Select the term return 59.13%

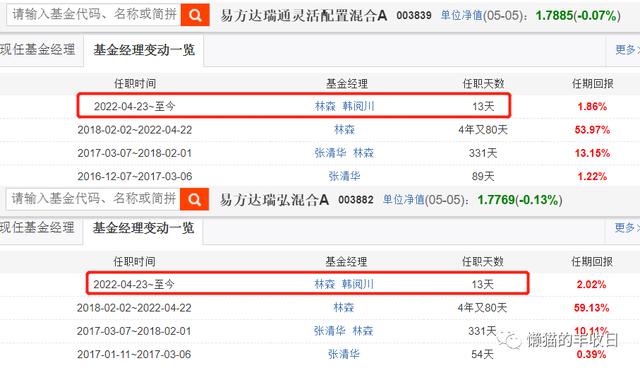(x=591, y=308)
